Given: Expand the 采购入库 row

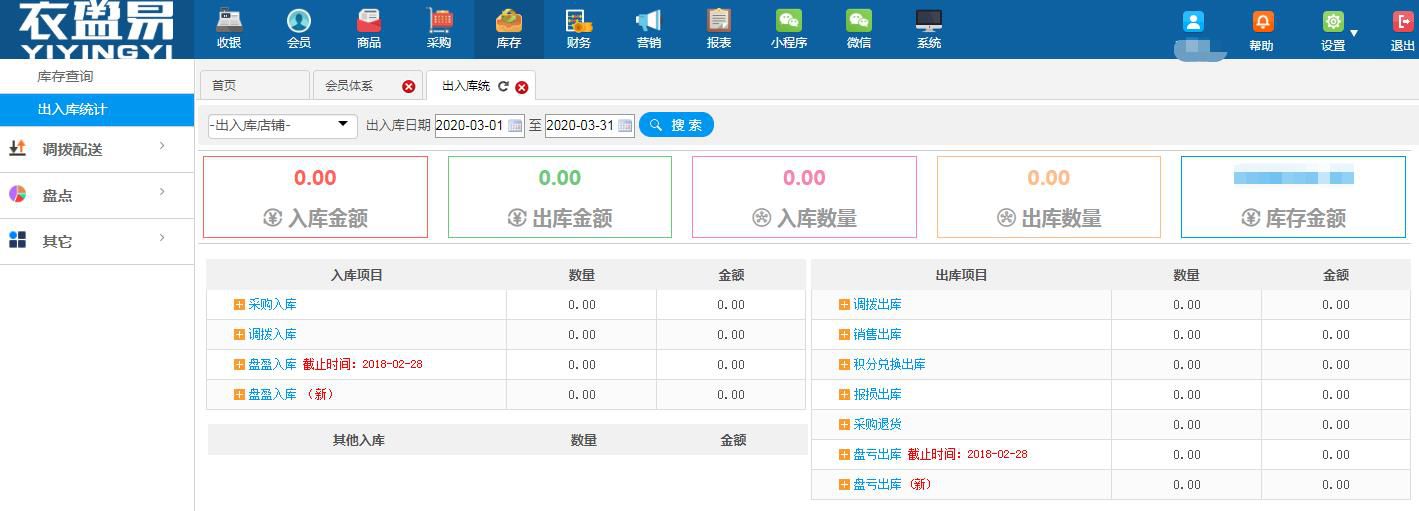Looking at the screenshot, I should click(x=239, y=305).
